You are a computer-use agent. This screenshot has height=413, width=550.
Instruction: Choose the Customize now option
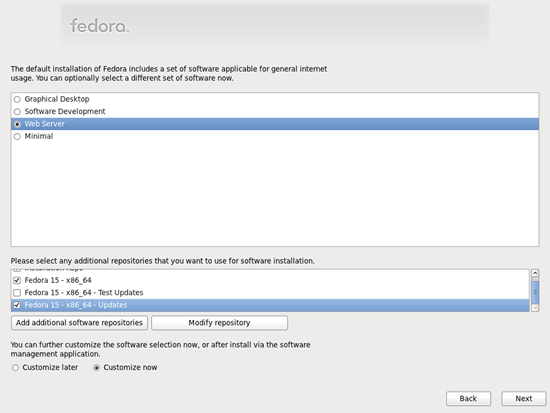[x=96, y=368]
